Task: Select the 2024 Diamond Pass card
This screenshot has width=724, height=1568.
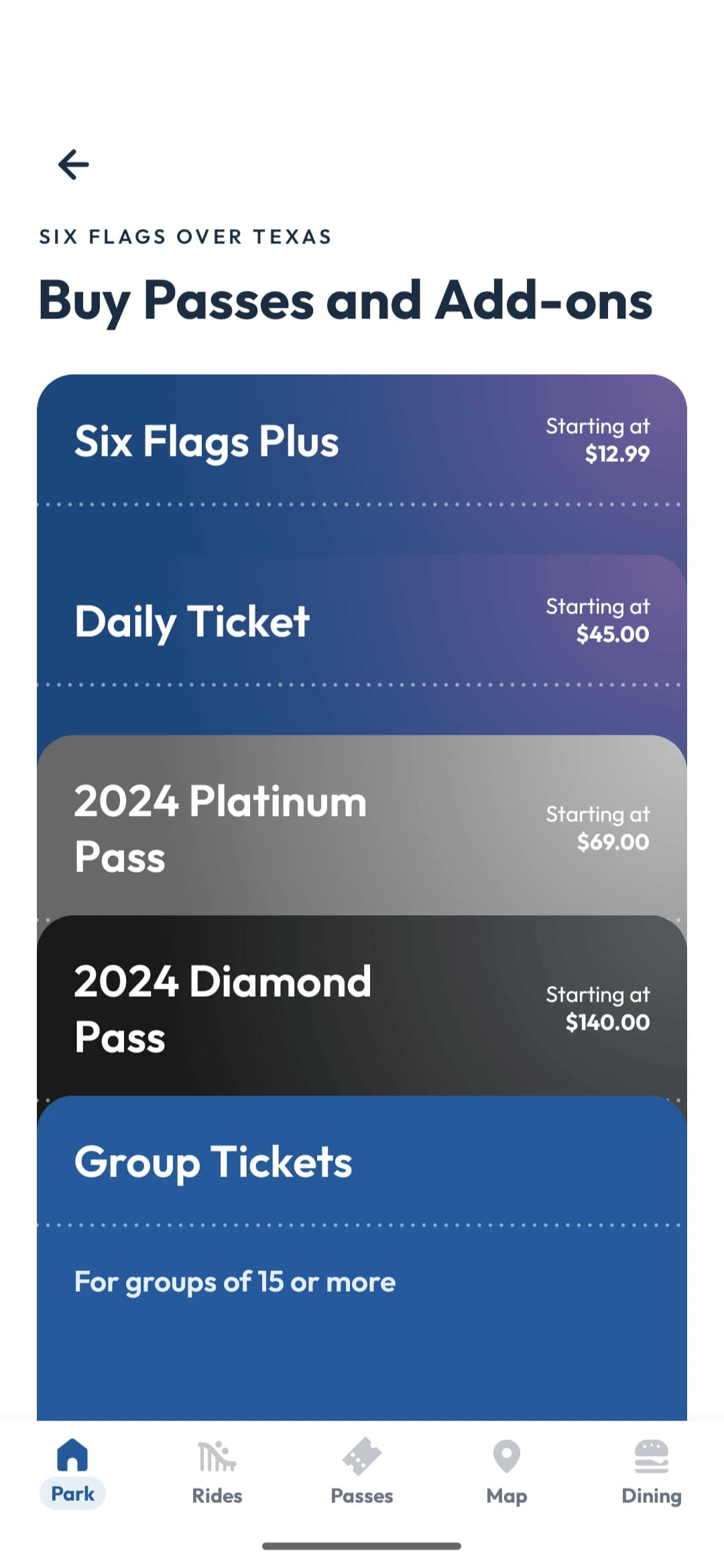Action: [223, 1009]
